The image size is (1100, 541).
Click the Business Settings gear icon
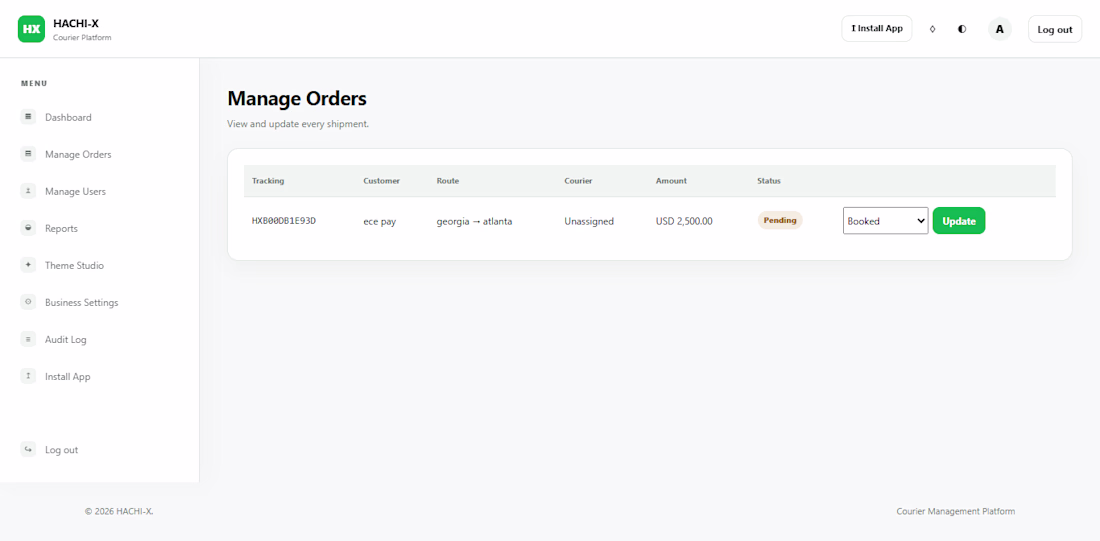28,302
